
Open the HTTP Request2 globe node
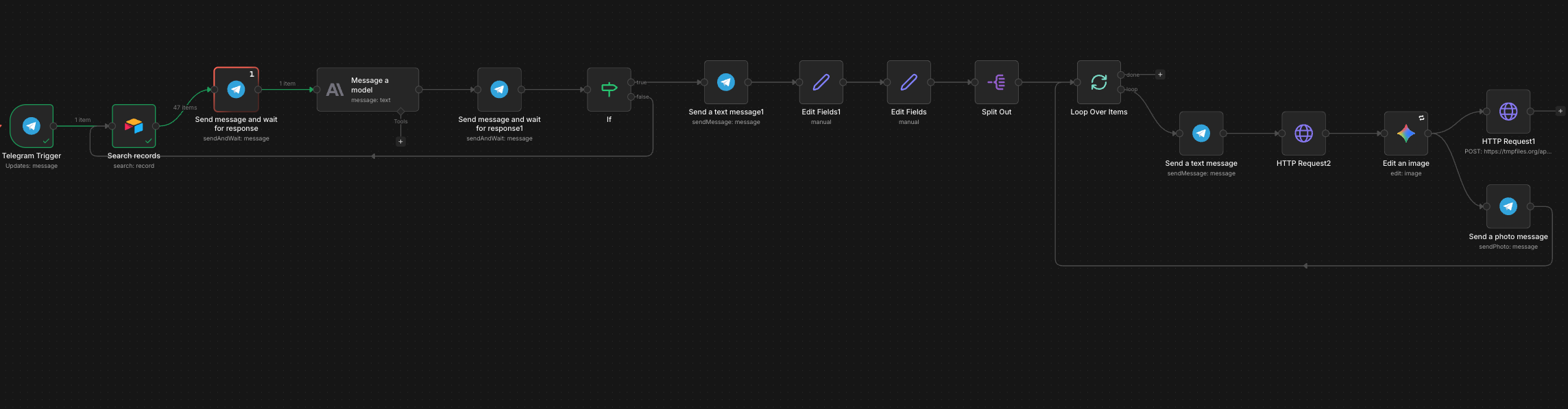tap(1303, 134)
